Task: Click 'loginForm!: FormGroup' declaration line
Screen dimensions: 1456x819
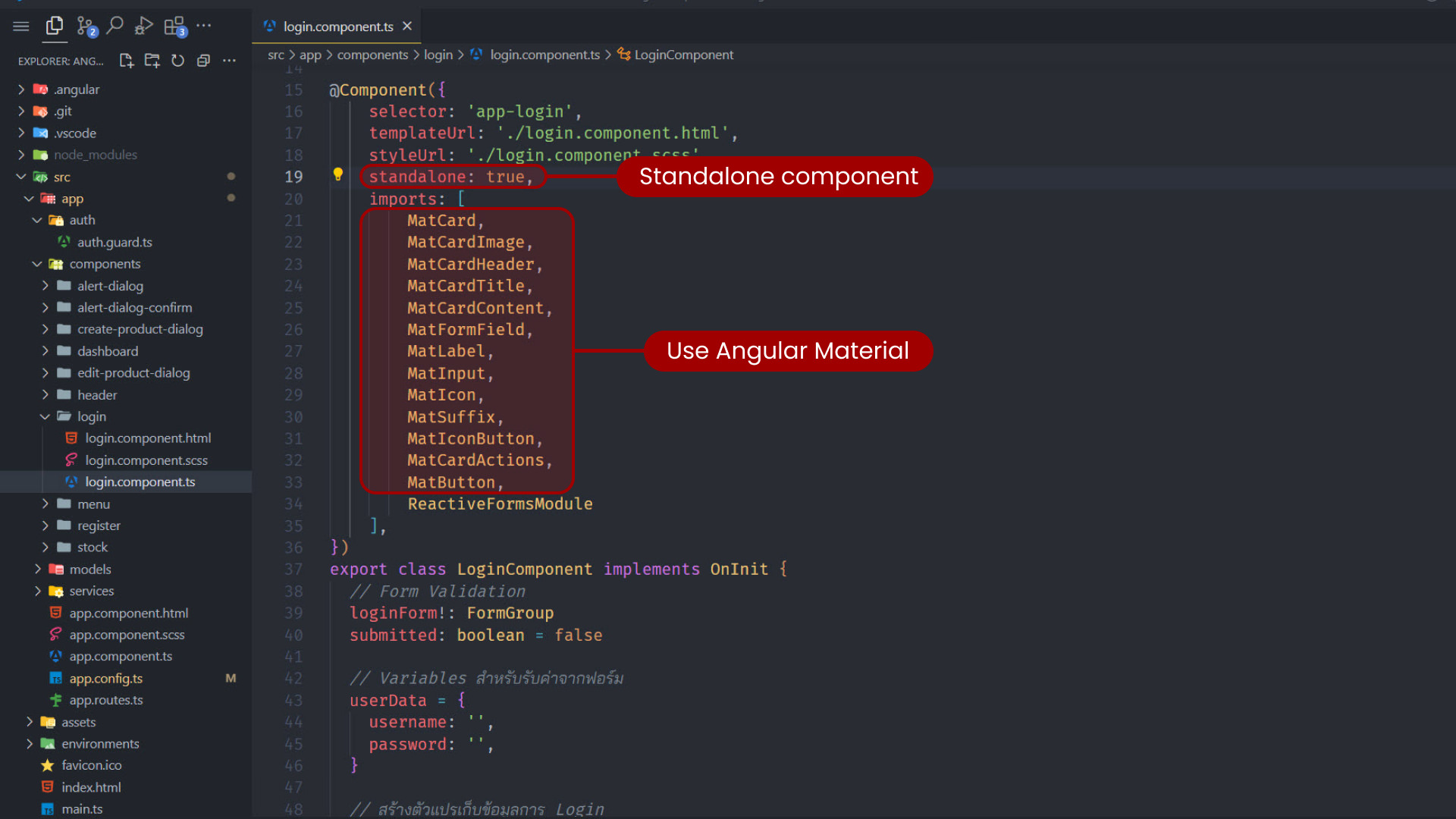Action: pos(451,613)
